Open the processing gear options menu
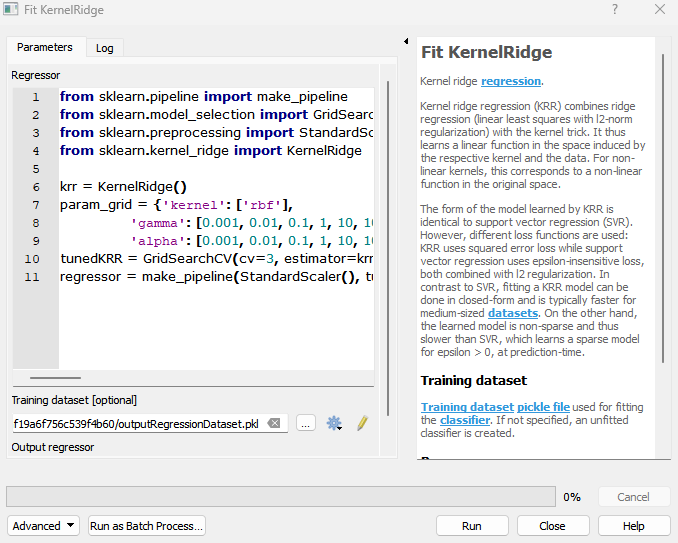This screenshot has height=543, width=678. (334, 423)
